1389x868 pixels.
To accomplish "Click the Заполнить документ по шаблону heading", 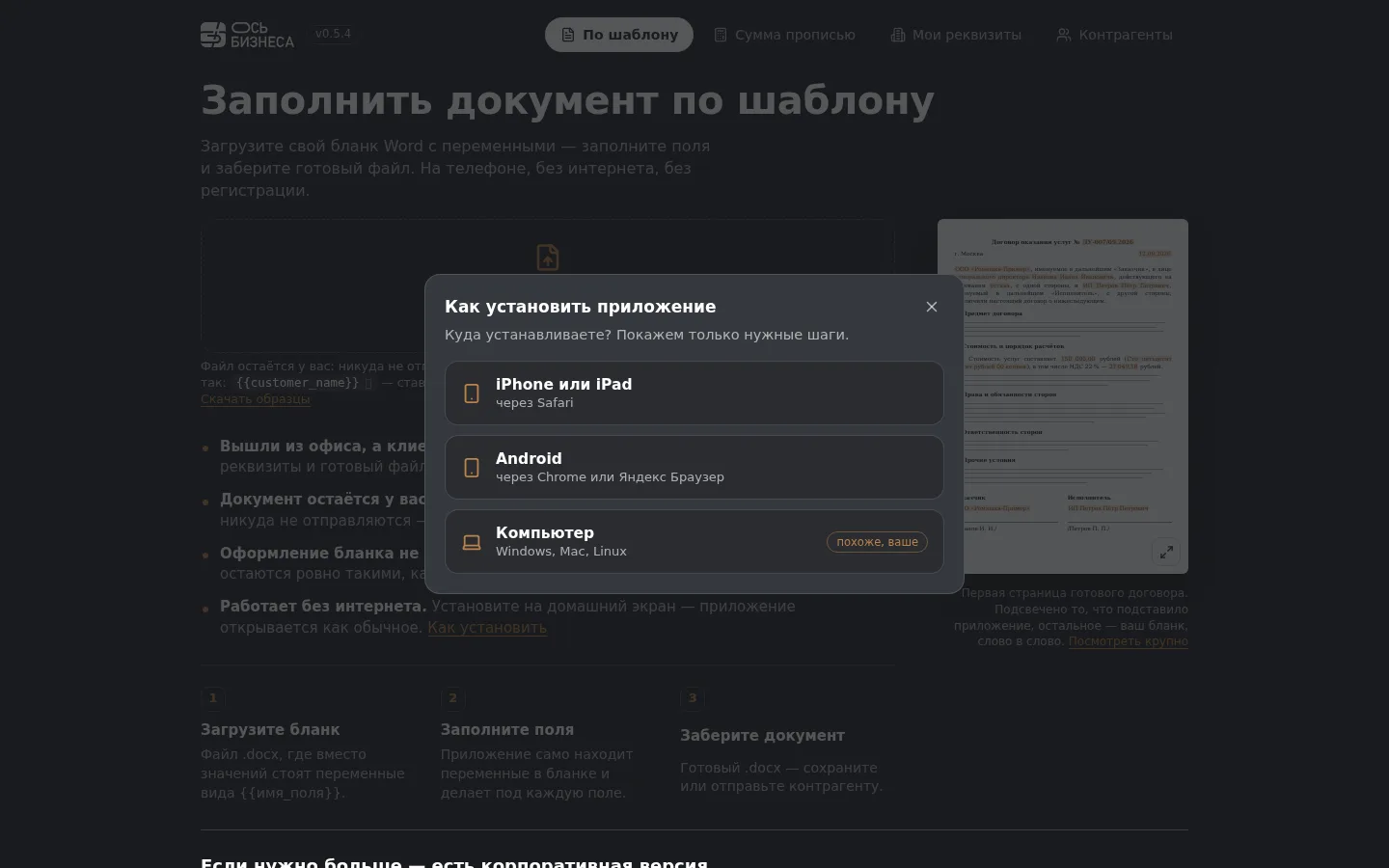I will point(567,100).
